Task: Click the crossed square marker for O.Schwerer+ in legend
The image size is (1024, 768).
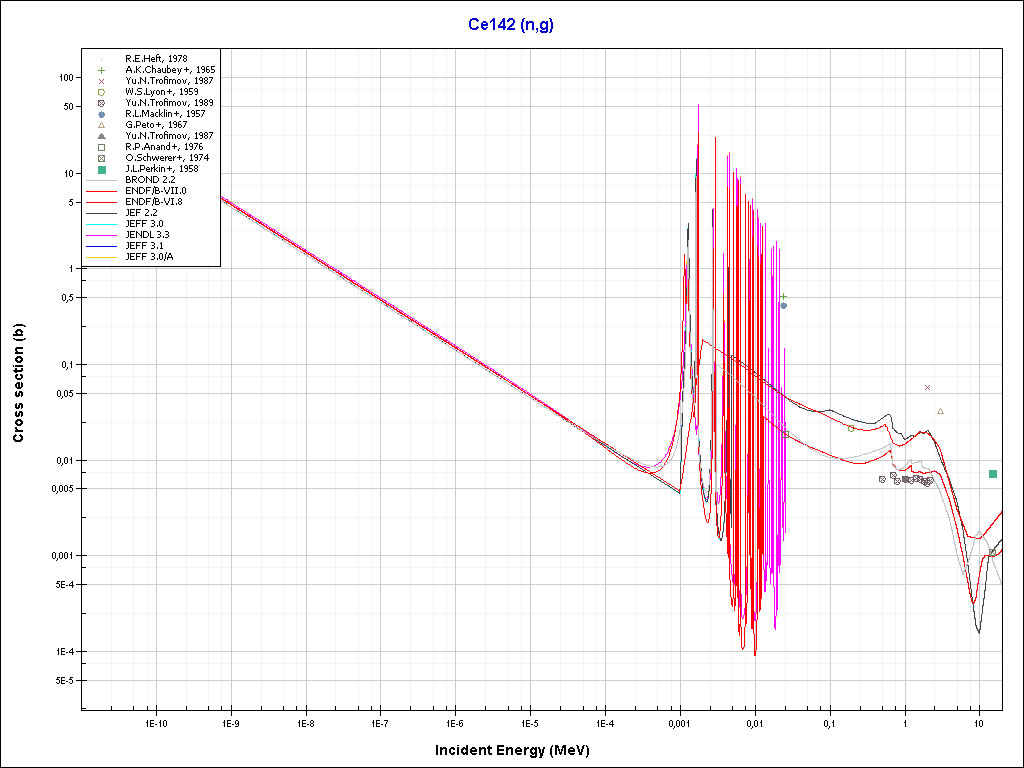Action: pos(102,158)
